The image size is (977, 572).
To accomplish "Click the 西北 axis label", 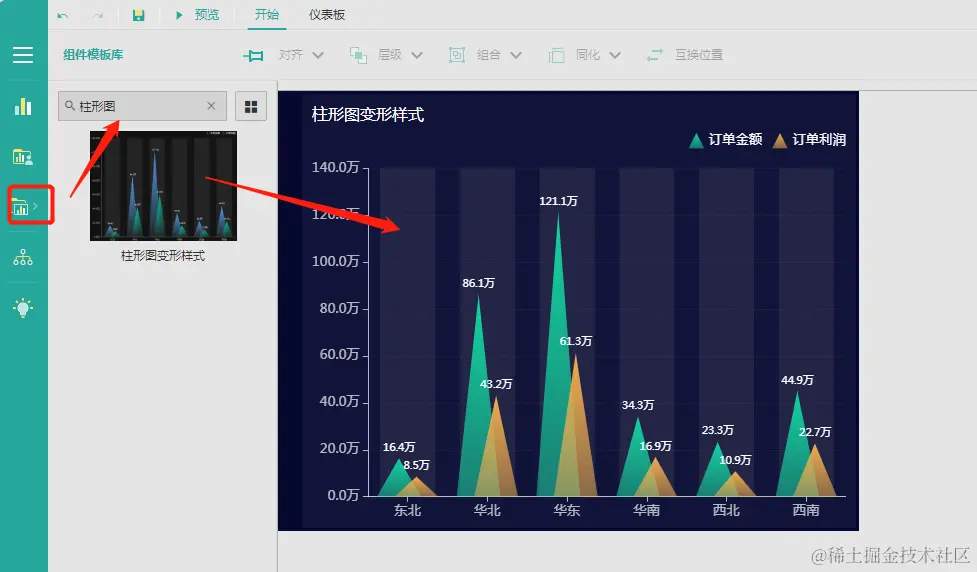I will [x=727, y=510].
